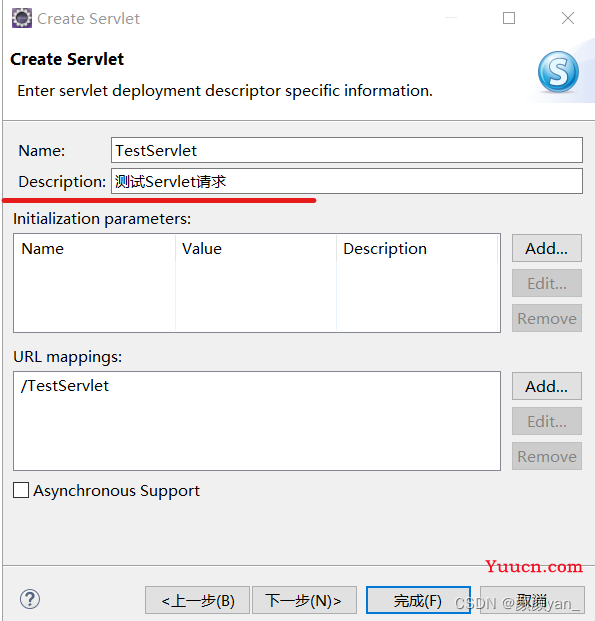Screen dimensions: 595x621
Task: Maximize the Create Servlet dialog
Action: tap(509, 18)
